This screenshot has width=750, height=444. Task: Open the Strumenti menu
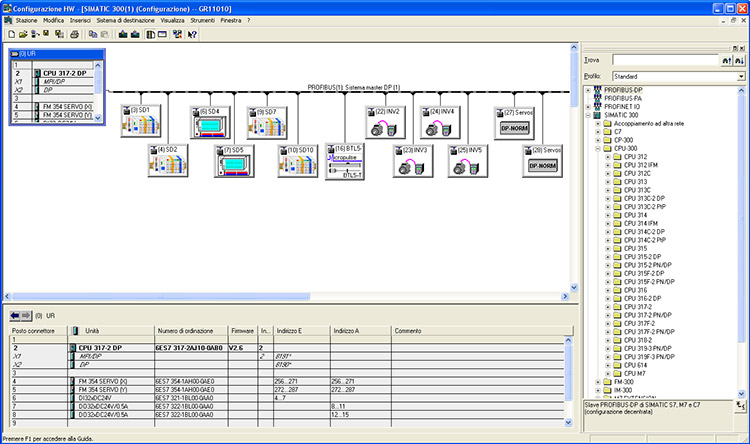(x=202, y=21)
